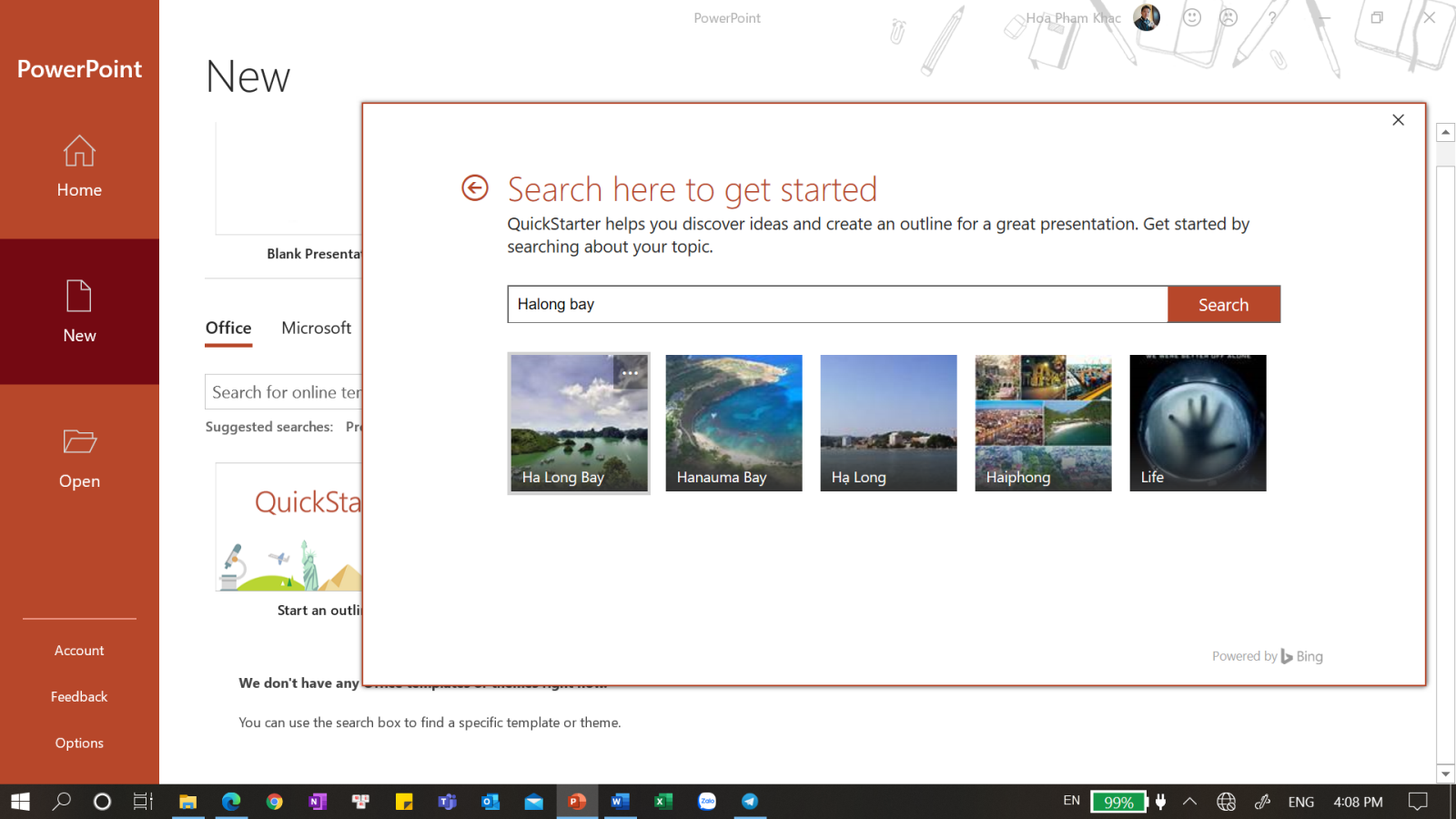Screen dimensions: 1456x819
Task: Choose the Life topic thumbnail
Action: click(x=1198, y=422)
